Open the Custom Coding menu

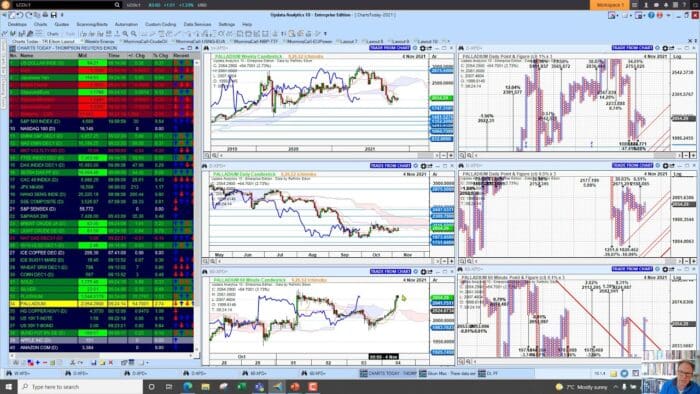tap(160, 24)
